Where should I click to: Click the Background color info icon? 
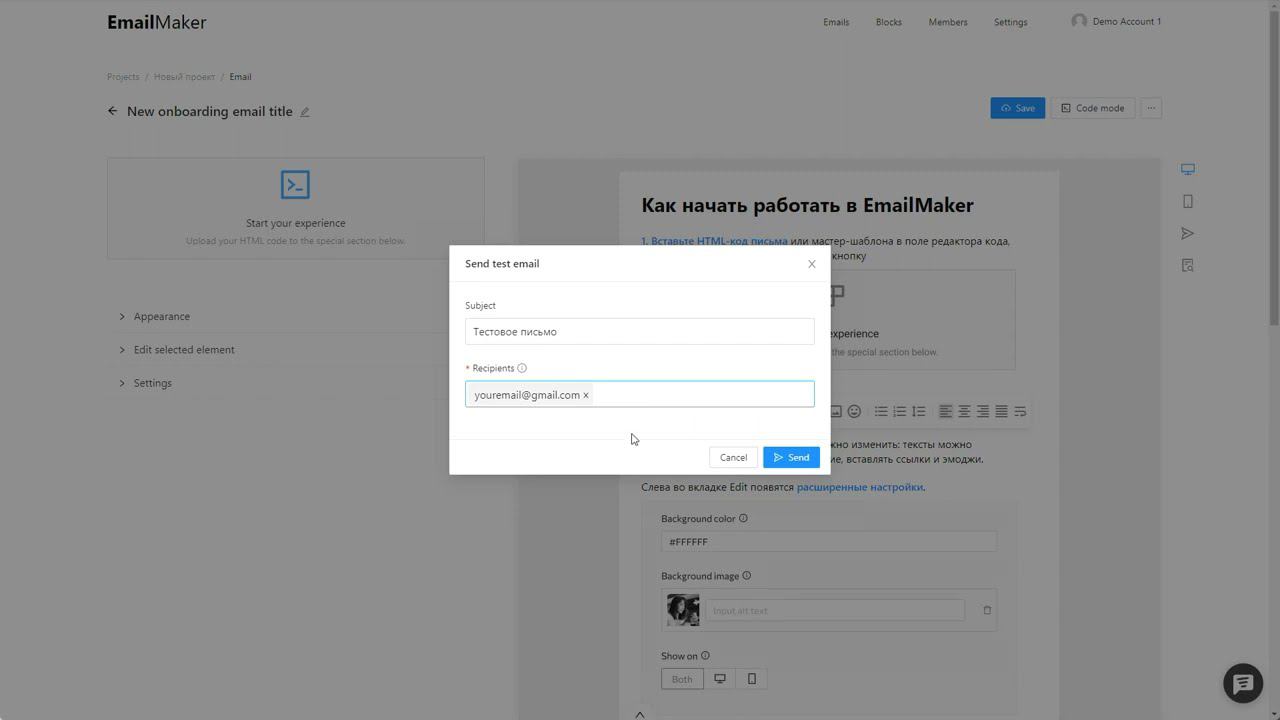[x=743, y=518]
